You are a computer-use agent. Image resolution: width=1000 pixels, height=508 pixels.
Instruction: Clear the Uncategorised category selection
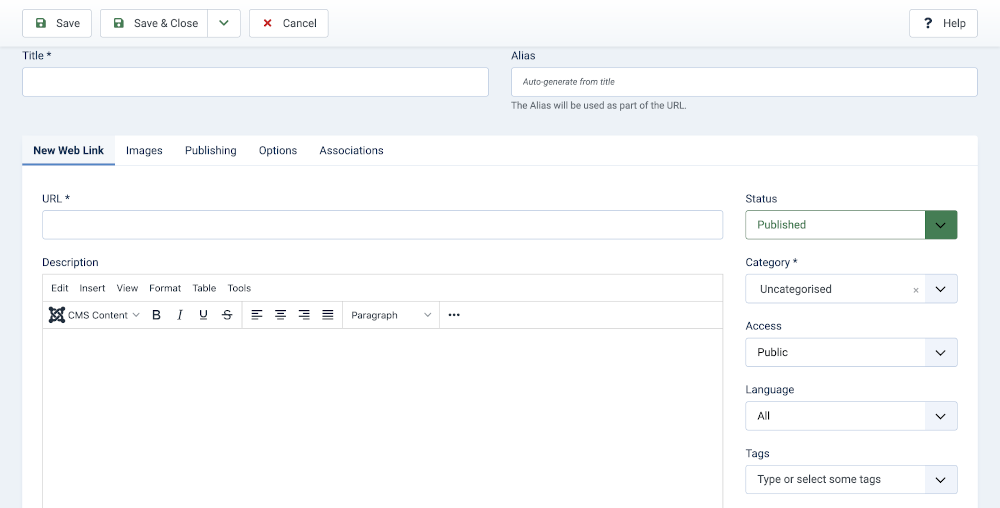[x=915, y=290]
